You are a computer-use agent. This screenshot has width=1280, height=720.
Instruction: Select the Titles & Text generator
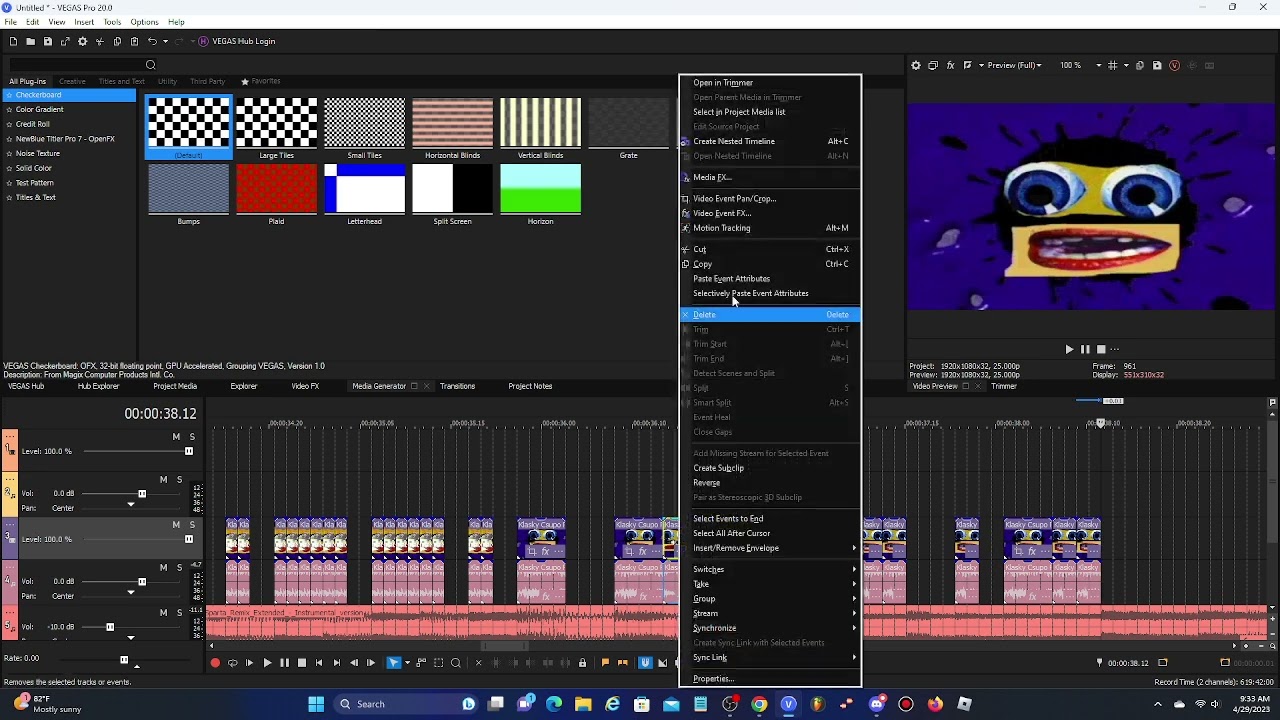point(36,197)
